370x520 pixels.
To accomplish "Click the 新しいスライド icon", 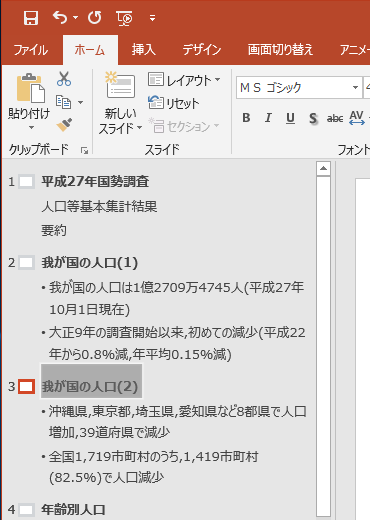I will [120, 85].
